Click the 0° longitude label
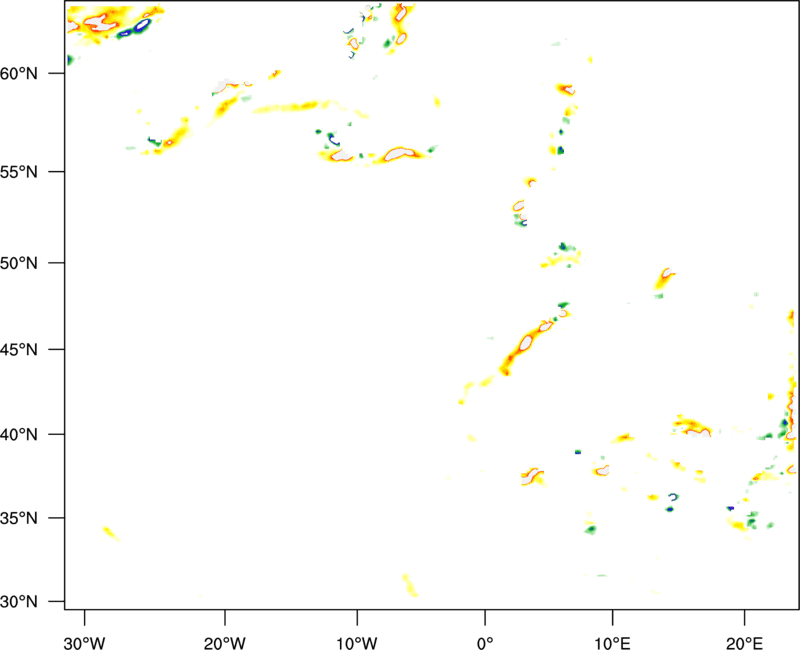This screenshot has width=800, height=650. click(x=485, y=643)
